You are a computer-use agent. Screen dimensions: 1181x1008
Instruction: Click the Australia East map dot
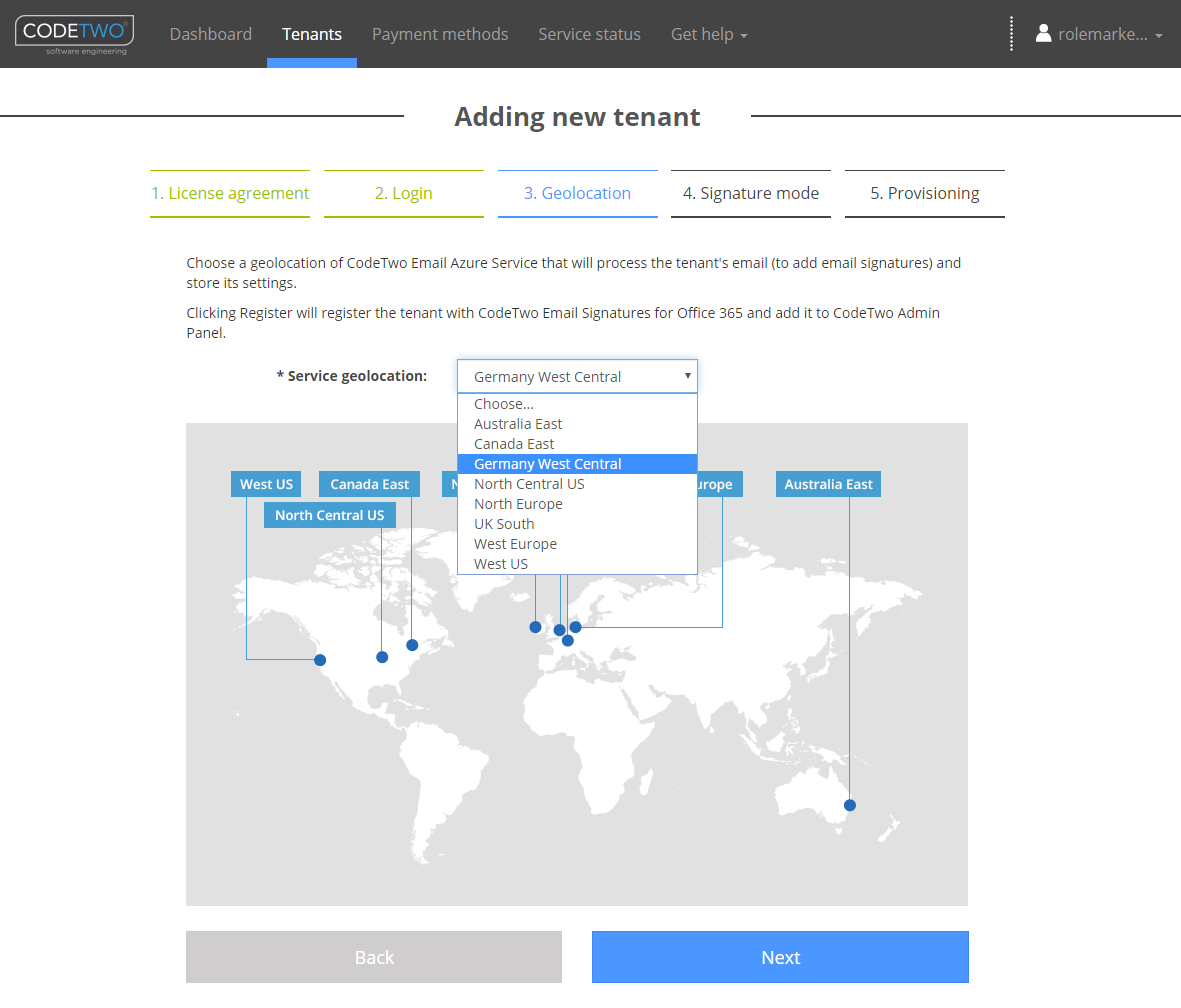click(x=850, y=805)
